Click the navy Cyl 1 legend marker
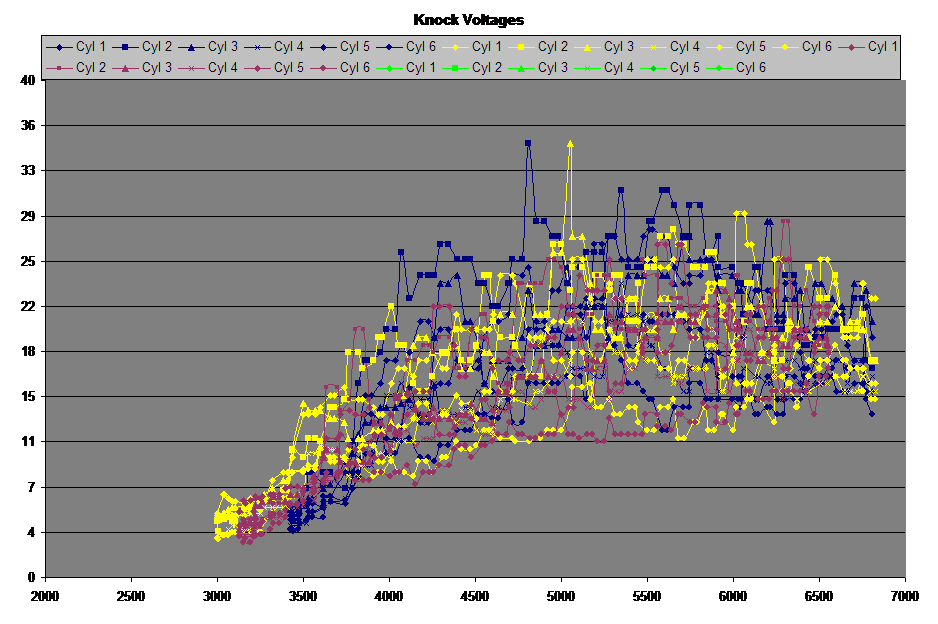The height and width of the screenshot is (624, 938). (x=60, y=46)
